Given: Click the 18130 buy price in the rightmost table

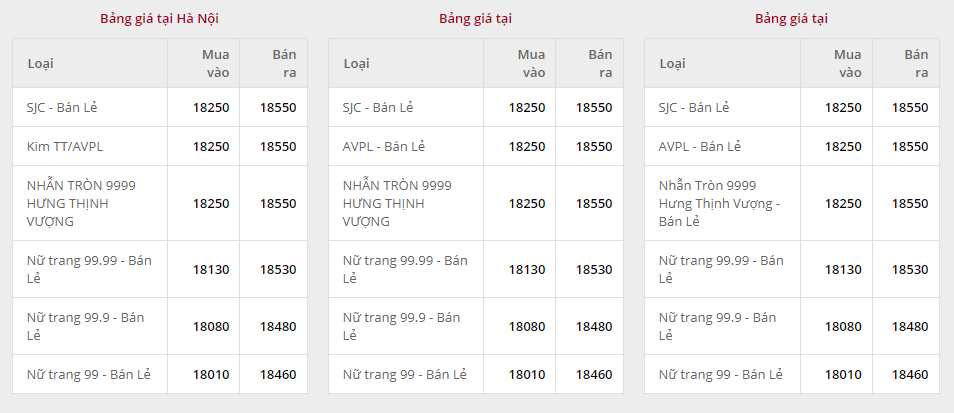Looking at the screenshot, I should point(843,269).
